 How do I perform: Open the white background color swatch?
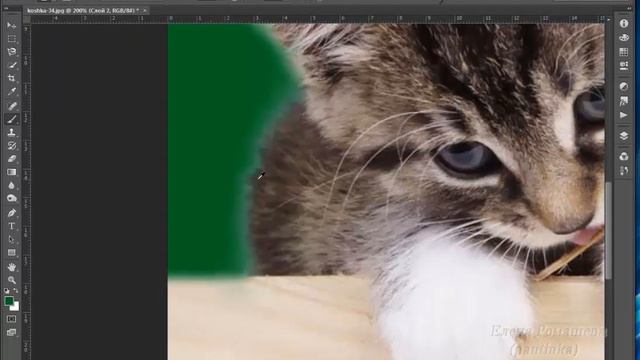coord(16,307)
